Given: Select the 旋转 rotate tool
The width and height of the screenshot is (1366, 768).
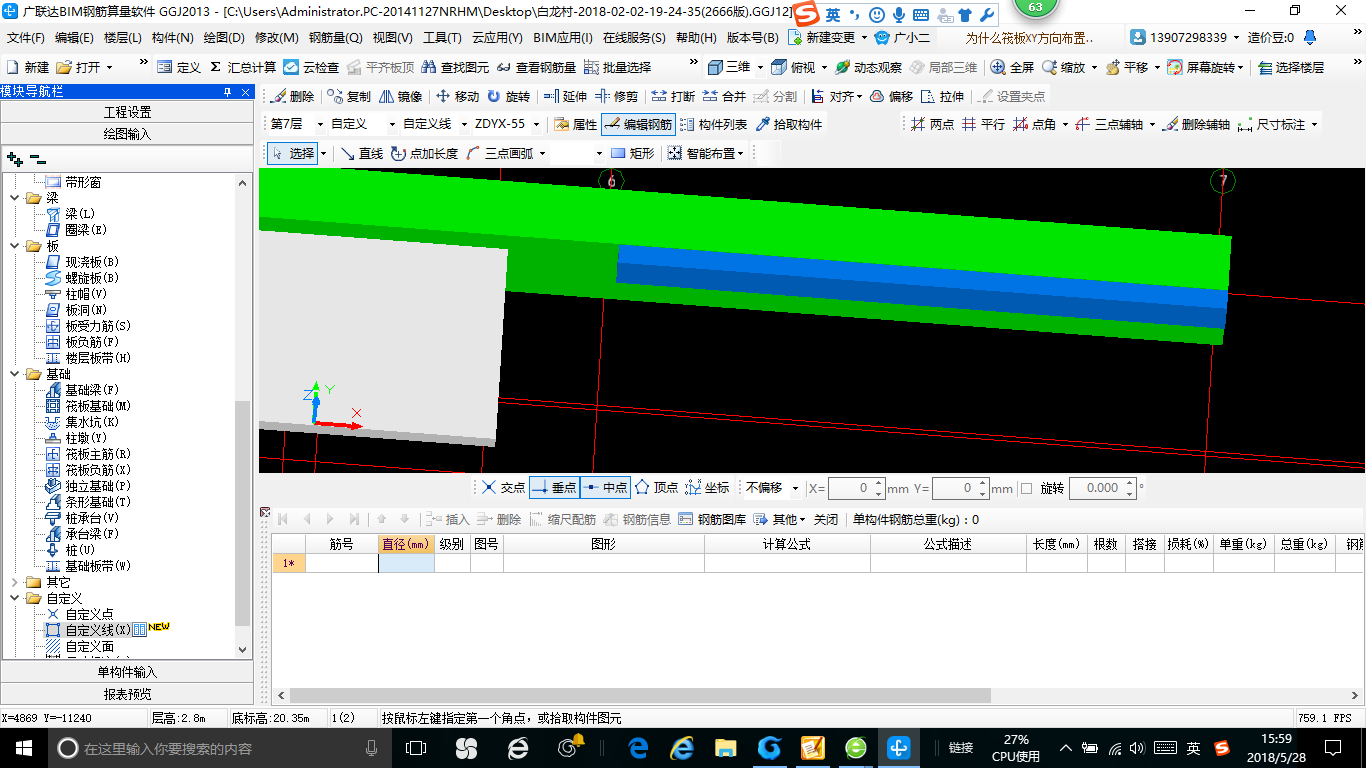Looking at the screenshot, I should coord(508,97).
